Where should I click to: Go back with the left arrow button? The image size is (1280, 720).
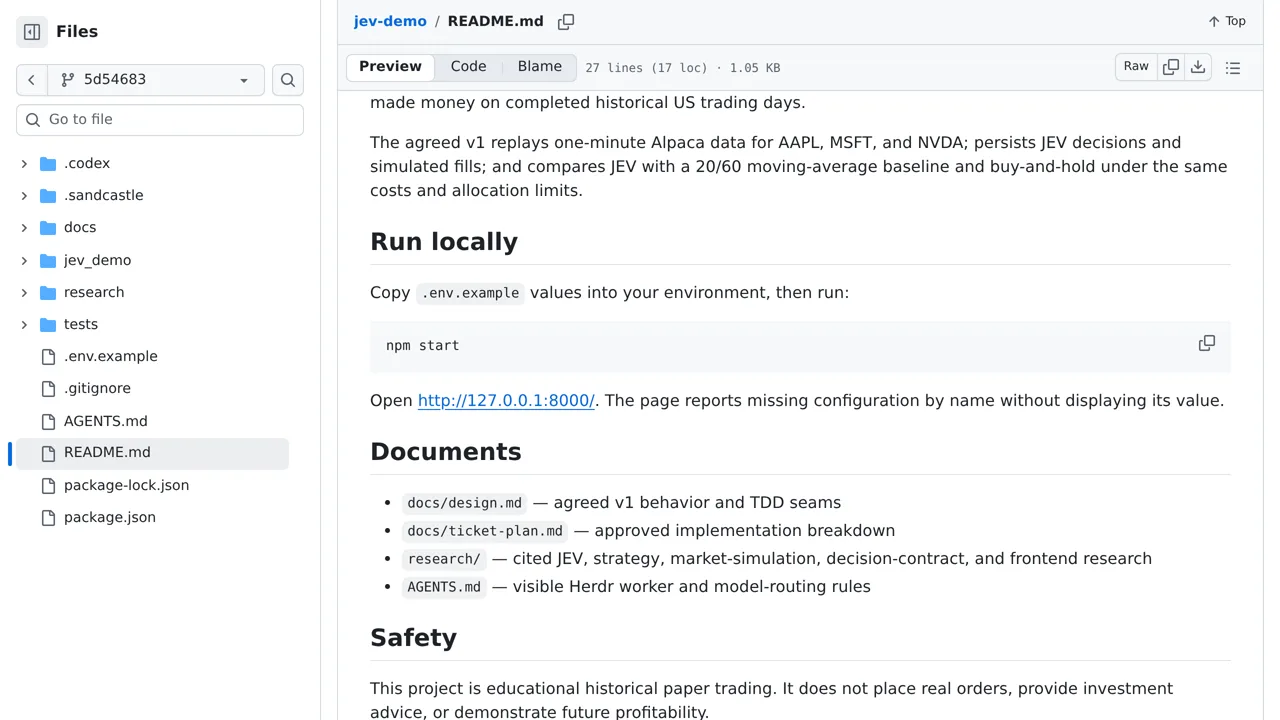coord(31,80)
